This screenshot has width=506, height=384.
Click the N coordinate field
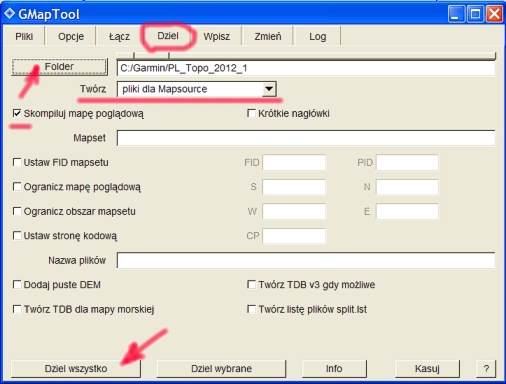(407, 187)
